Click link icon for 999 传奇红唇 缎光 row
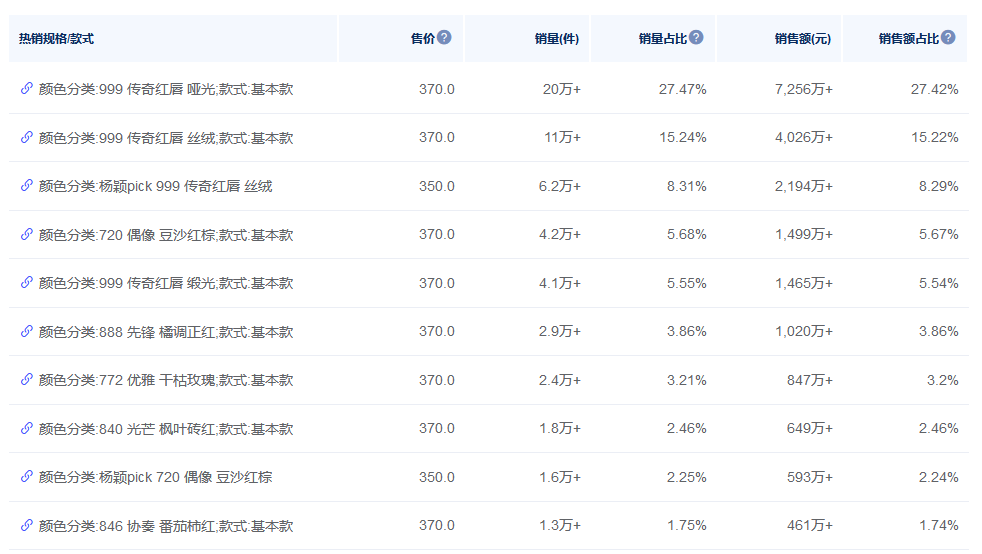 click(x=26, y=282)
